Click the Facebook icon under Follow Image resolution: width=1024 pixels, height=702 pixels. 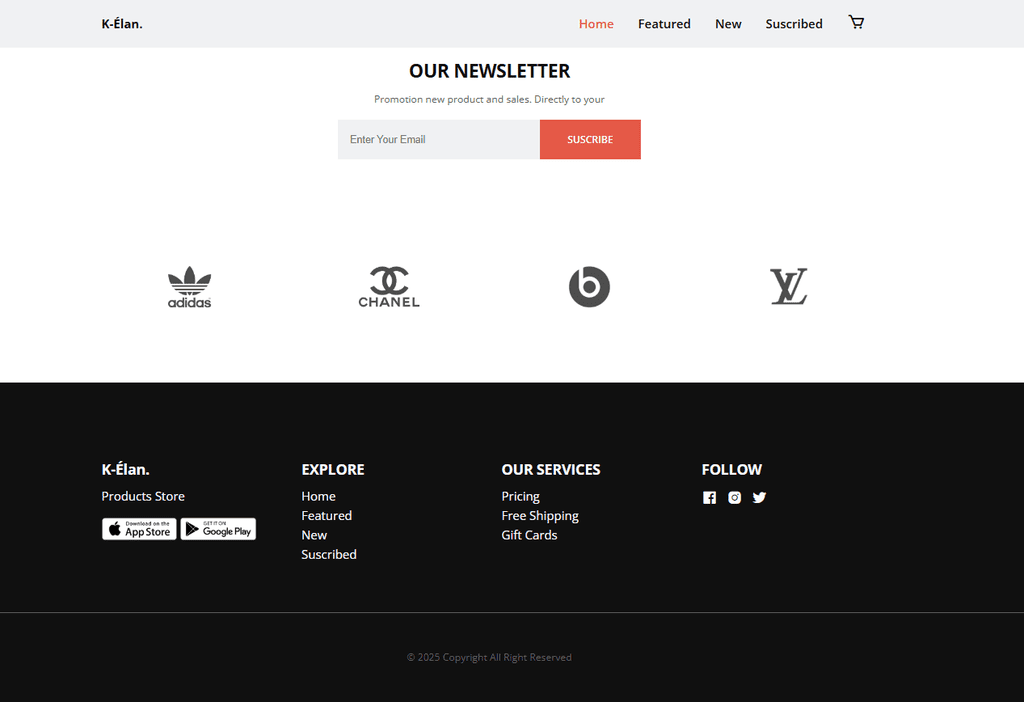(x=709, y=498)
